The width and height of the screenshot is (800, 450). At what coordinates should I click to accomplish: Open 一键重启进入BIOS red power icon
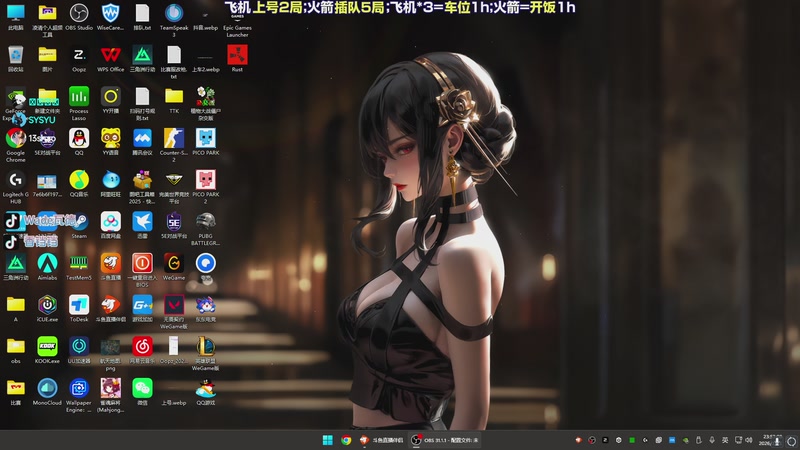pyautogui.click(x=142, y=264)
